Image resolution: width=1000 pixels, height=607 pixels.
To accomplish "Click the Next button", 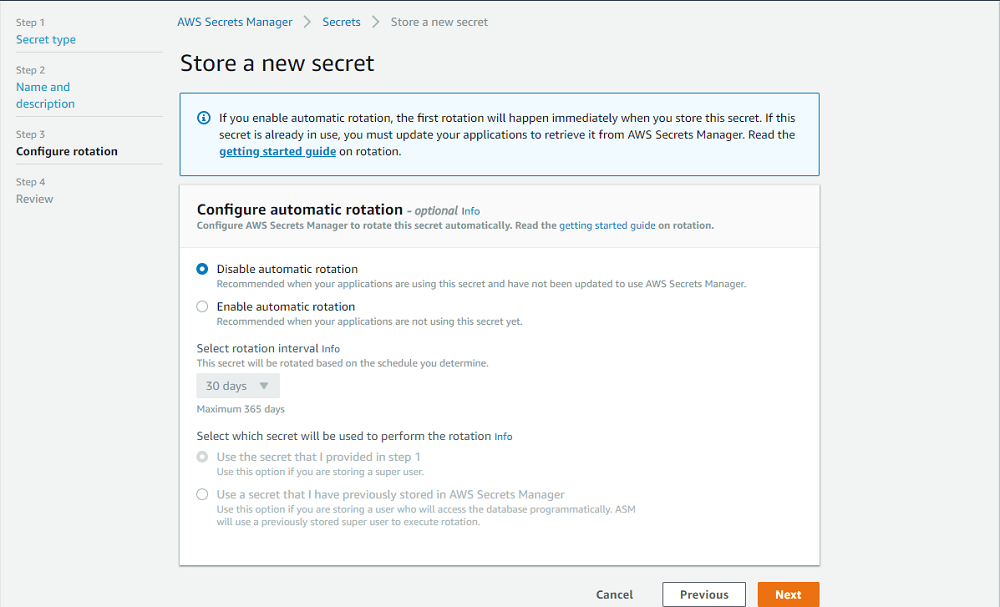I will click(788, 594).
